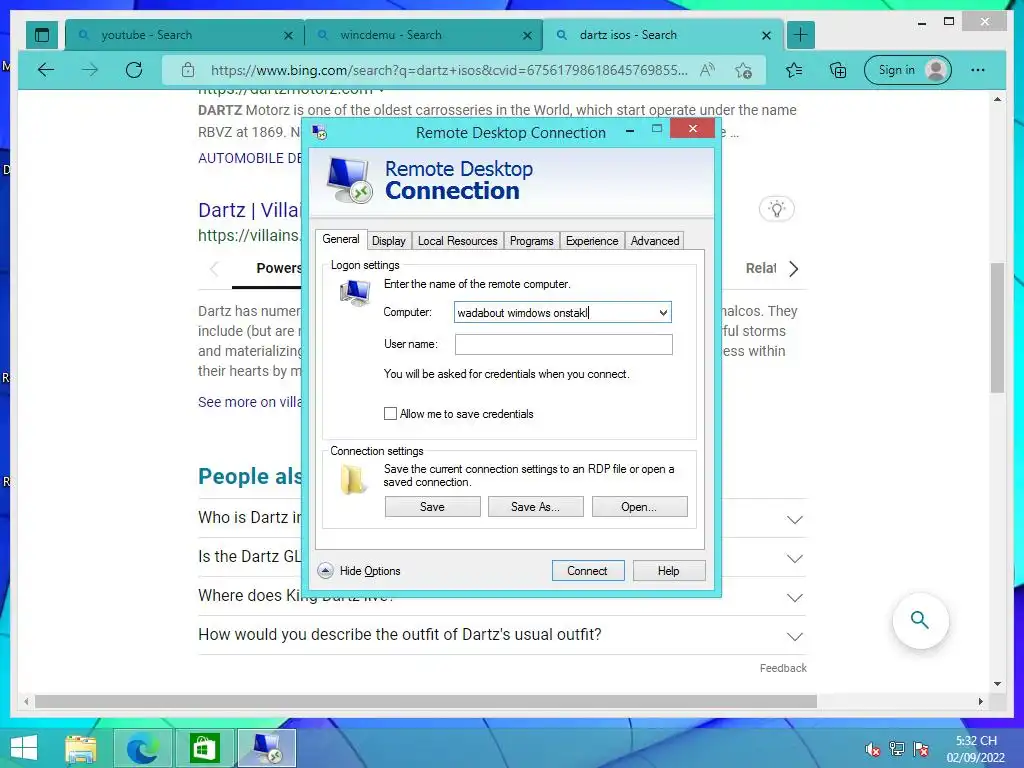Close the Remote Desktop Connection dialog

[x=693, y=129]
